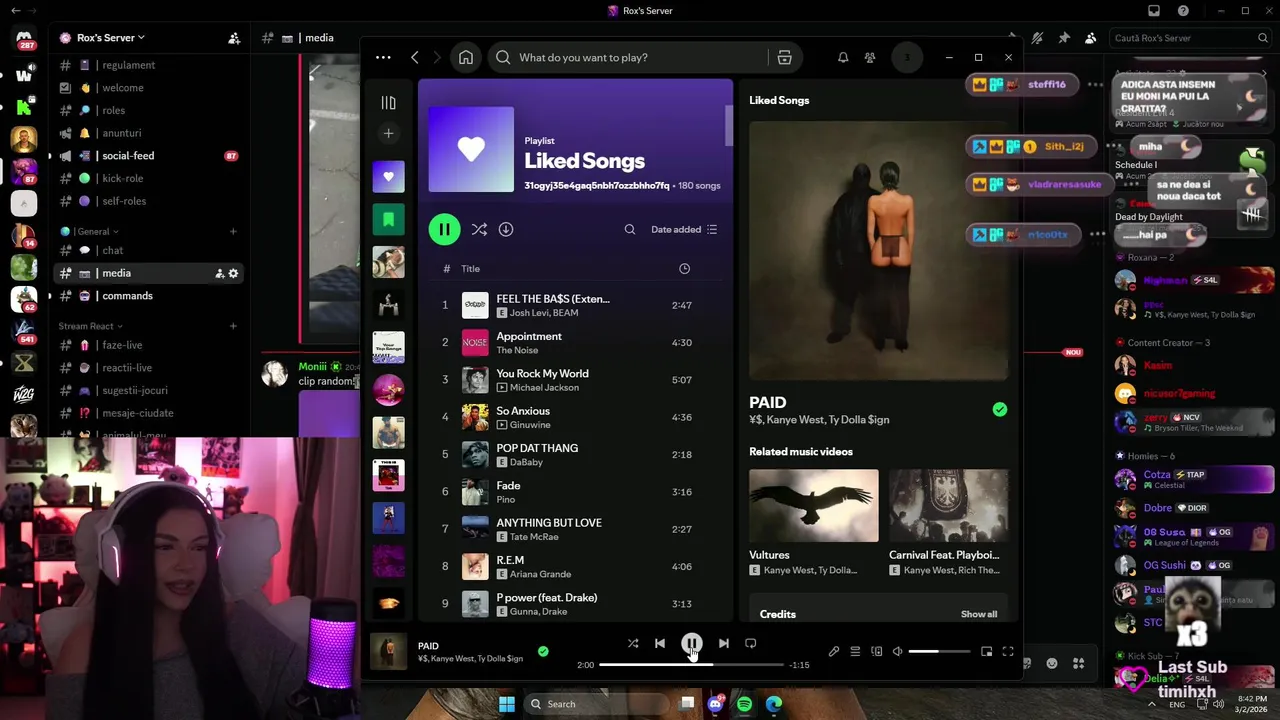This screenshot has height=720, width=1280.
Task: Invite people to the media channel
Action: [x=219, y=273]
